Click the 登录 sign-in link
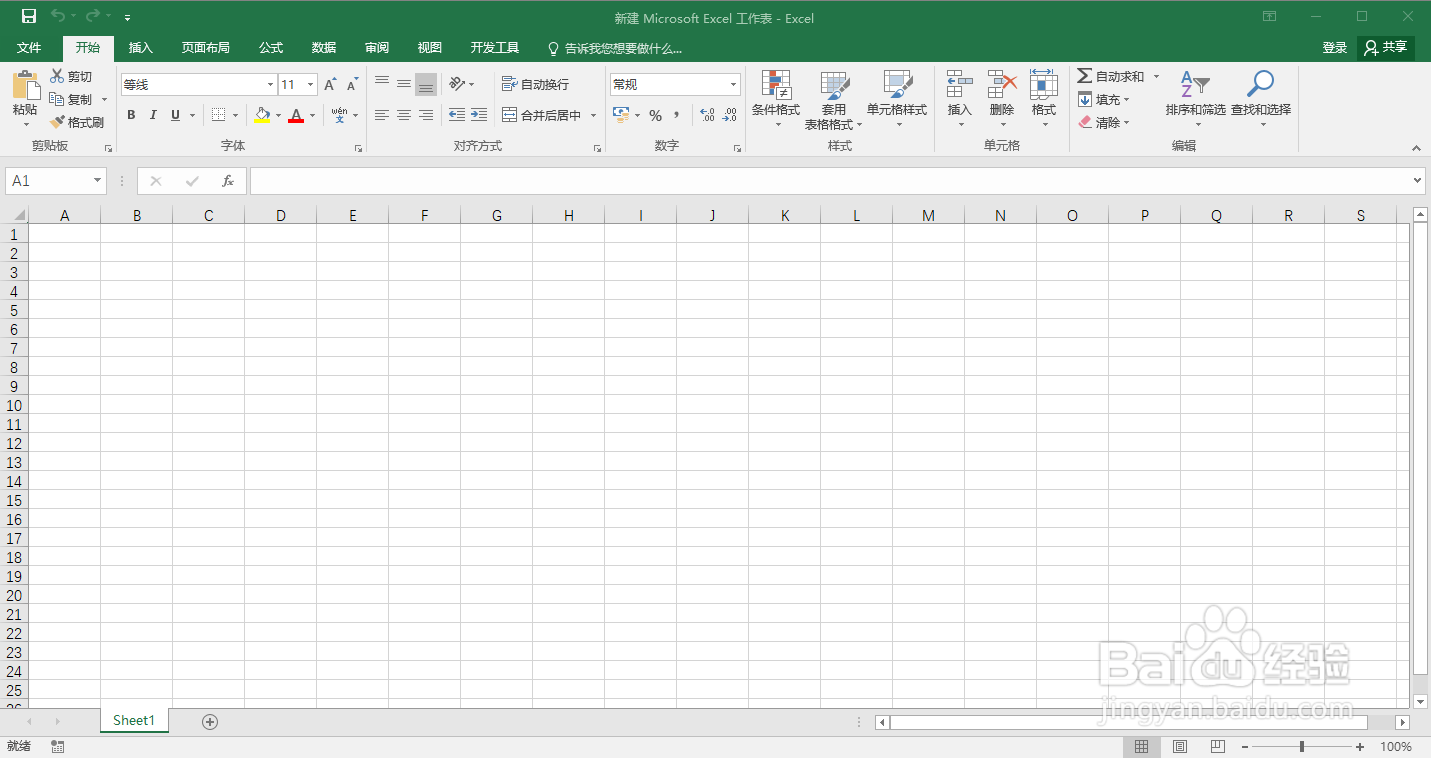This screenshot has height=758, width=1431. coord(1335,47)
